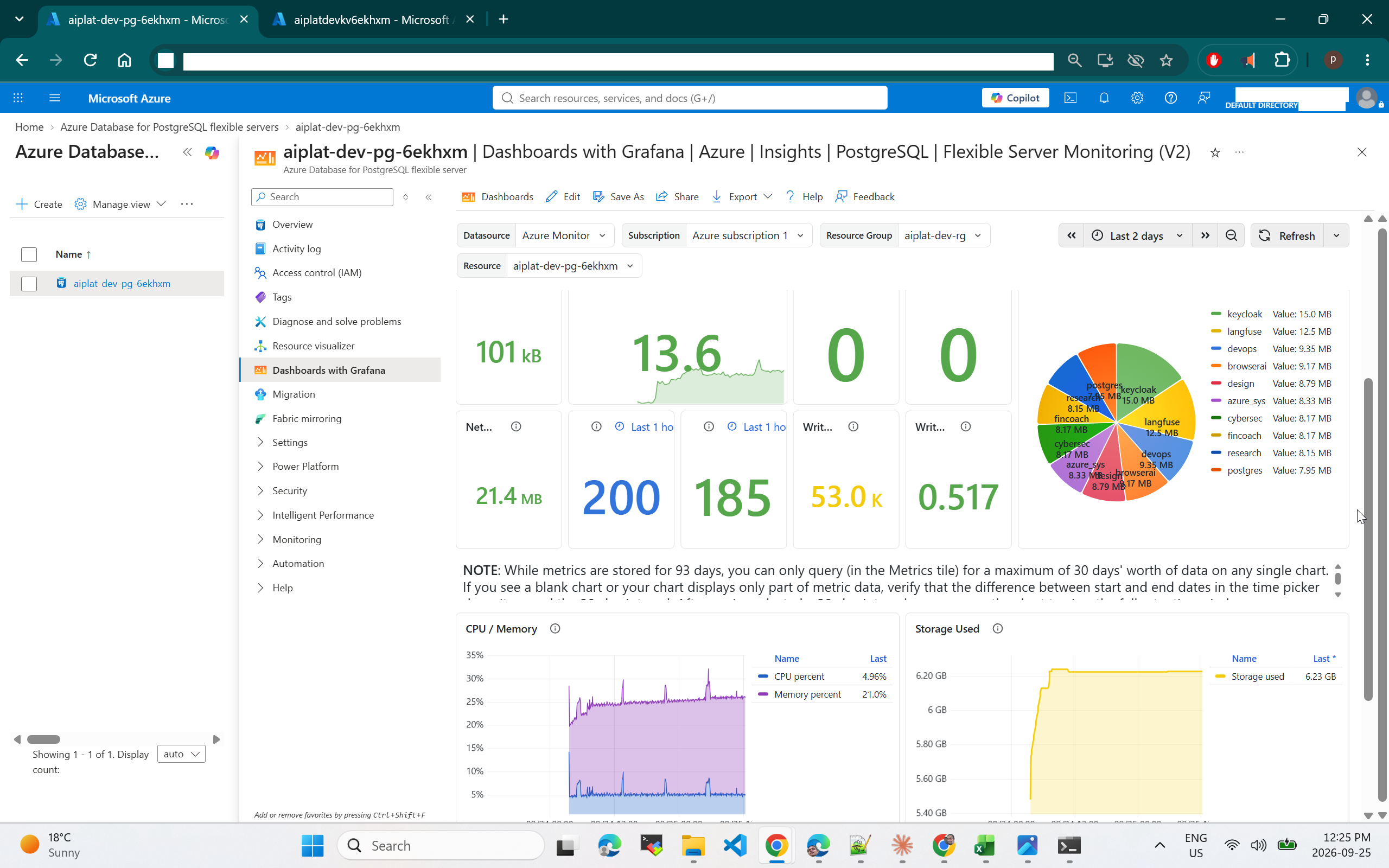Click the Copilot button

[x=1015, y=98]
